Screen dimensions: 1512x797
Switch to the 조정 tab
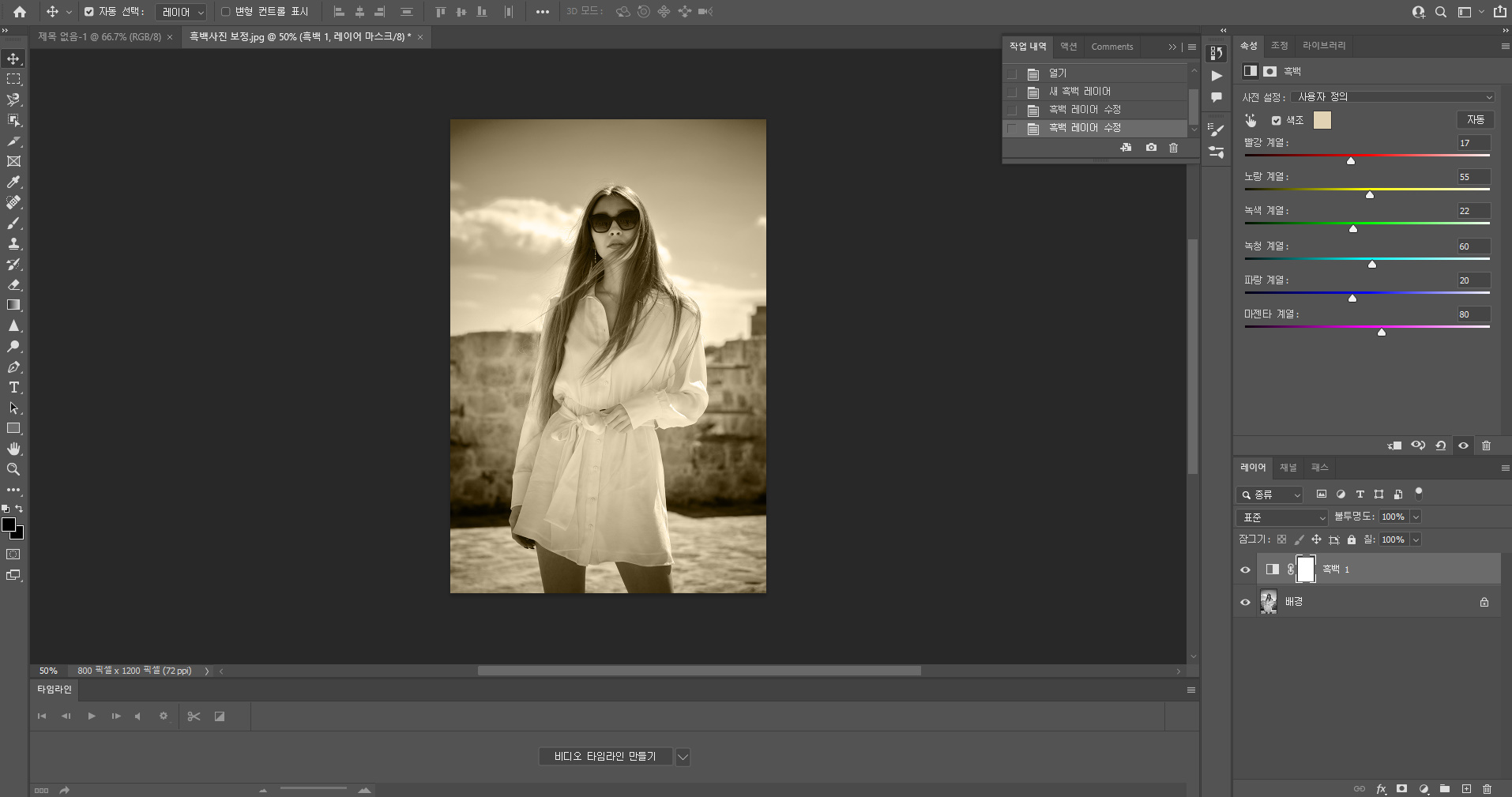tap(1280, 46)
